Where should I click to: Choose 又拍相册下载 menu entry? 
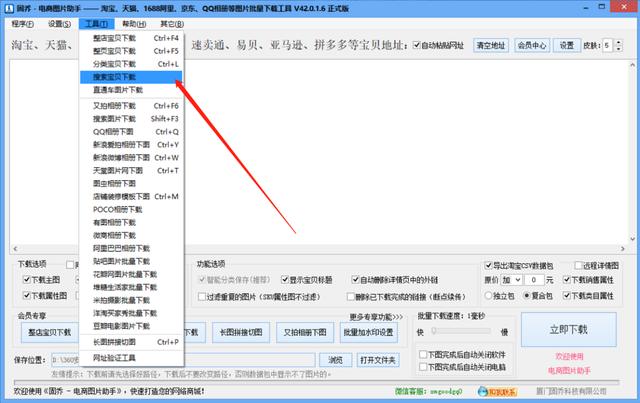(131, 106)
